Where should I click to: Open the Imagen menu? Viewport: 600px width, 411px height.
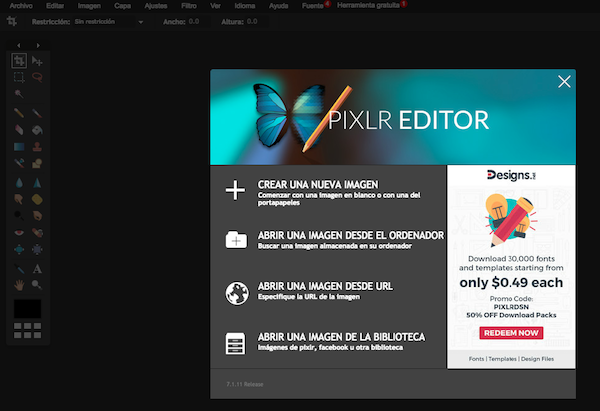pyautogui.click(x=89, y=6)
